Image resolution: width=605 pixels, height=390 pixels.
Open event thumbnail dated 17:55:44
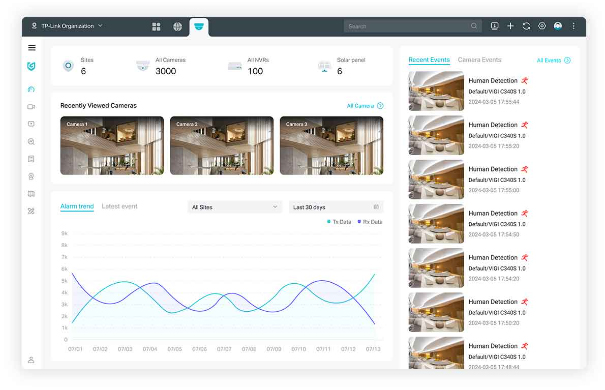coord(436,91)
